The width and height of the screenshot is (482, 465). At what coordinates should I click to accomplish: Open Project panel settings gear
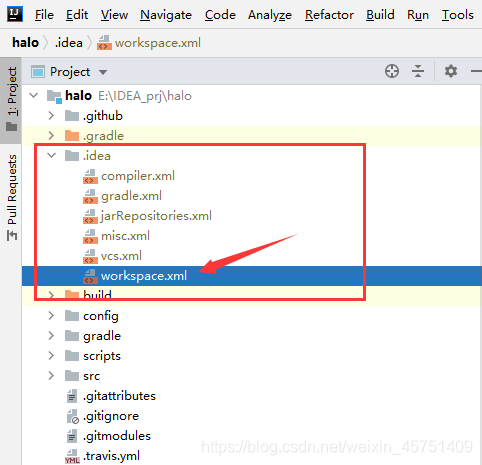point(451,71)
